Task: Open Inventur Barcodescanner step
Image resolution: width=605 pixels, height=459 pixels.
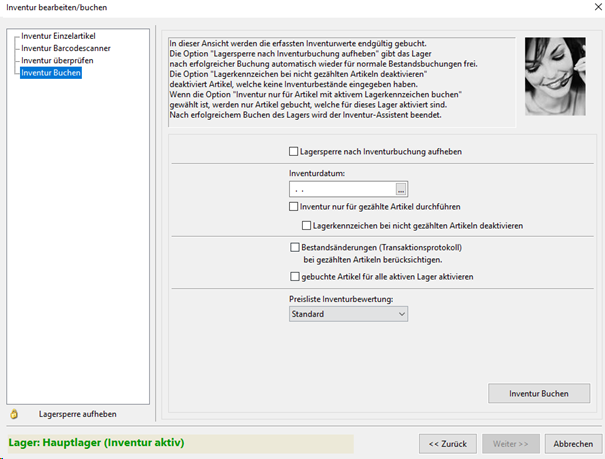Action: [x=66, y=48]
